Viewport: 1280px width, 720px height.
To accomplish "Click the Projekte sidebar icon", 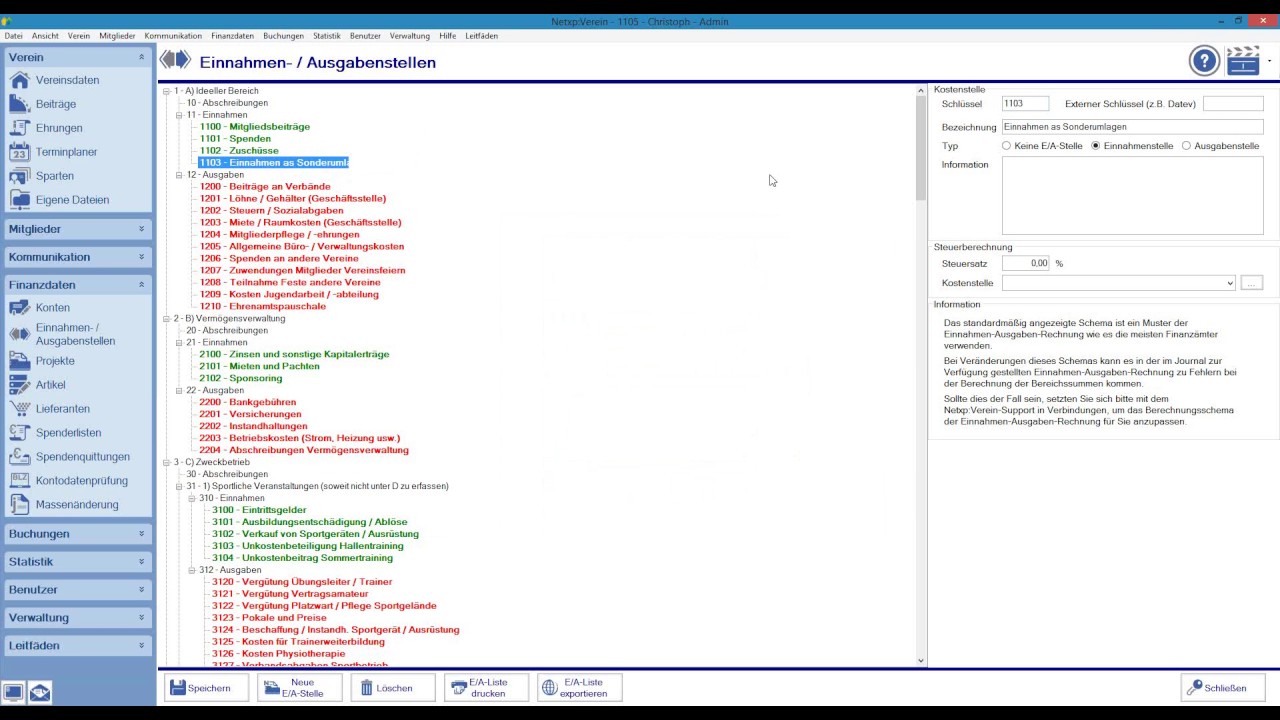I will [20, 361].
